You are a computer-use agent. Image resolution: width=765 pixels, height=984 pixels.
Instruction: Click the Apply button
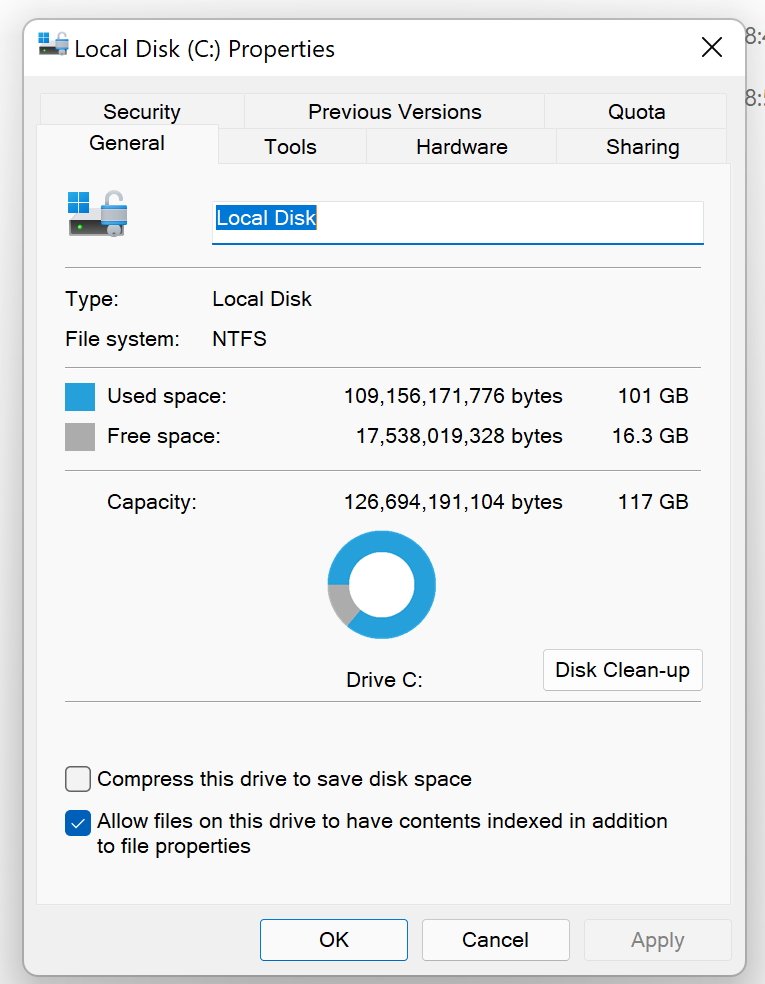[657, 939]
